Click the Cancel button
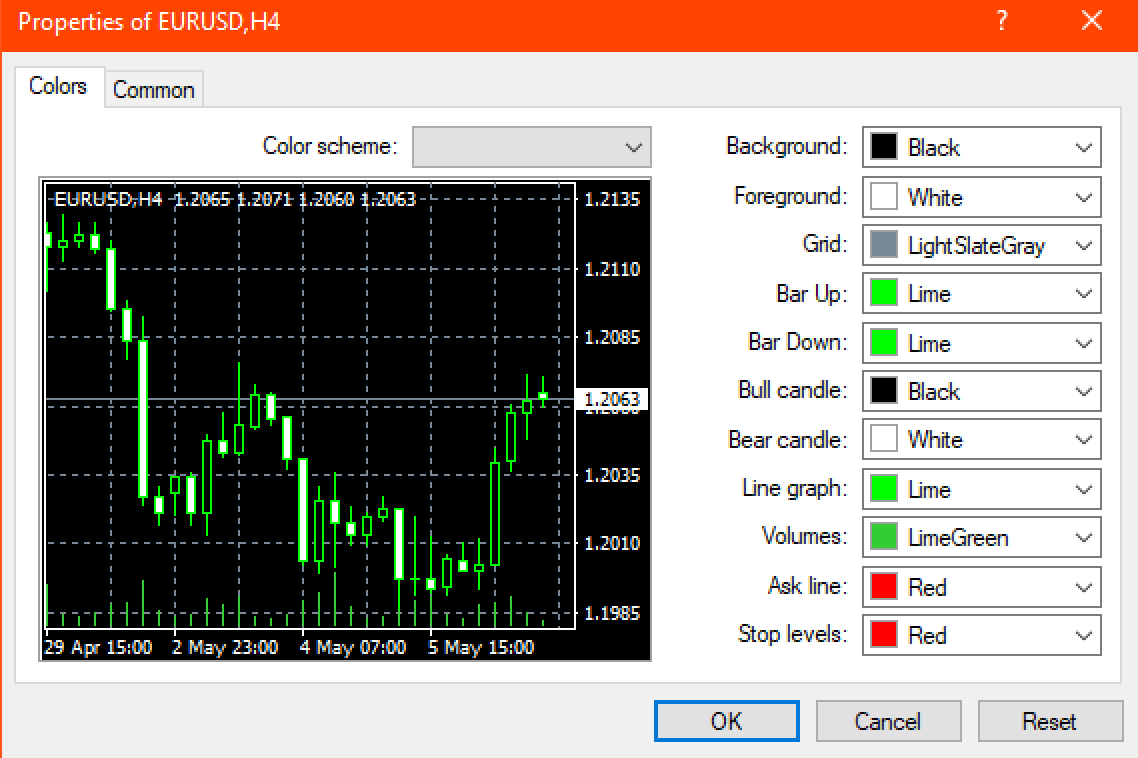This screenshot has width=1138, height=758. (x=888, y=721)
